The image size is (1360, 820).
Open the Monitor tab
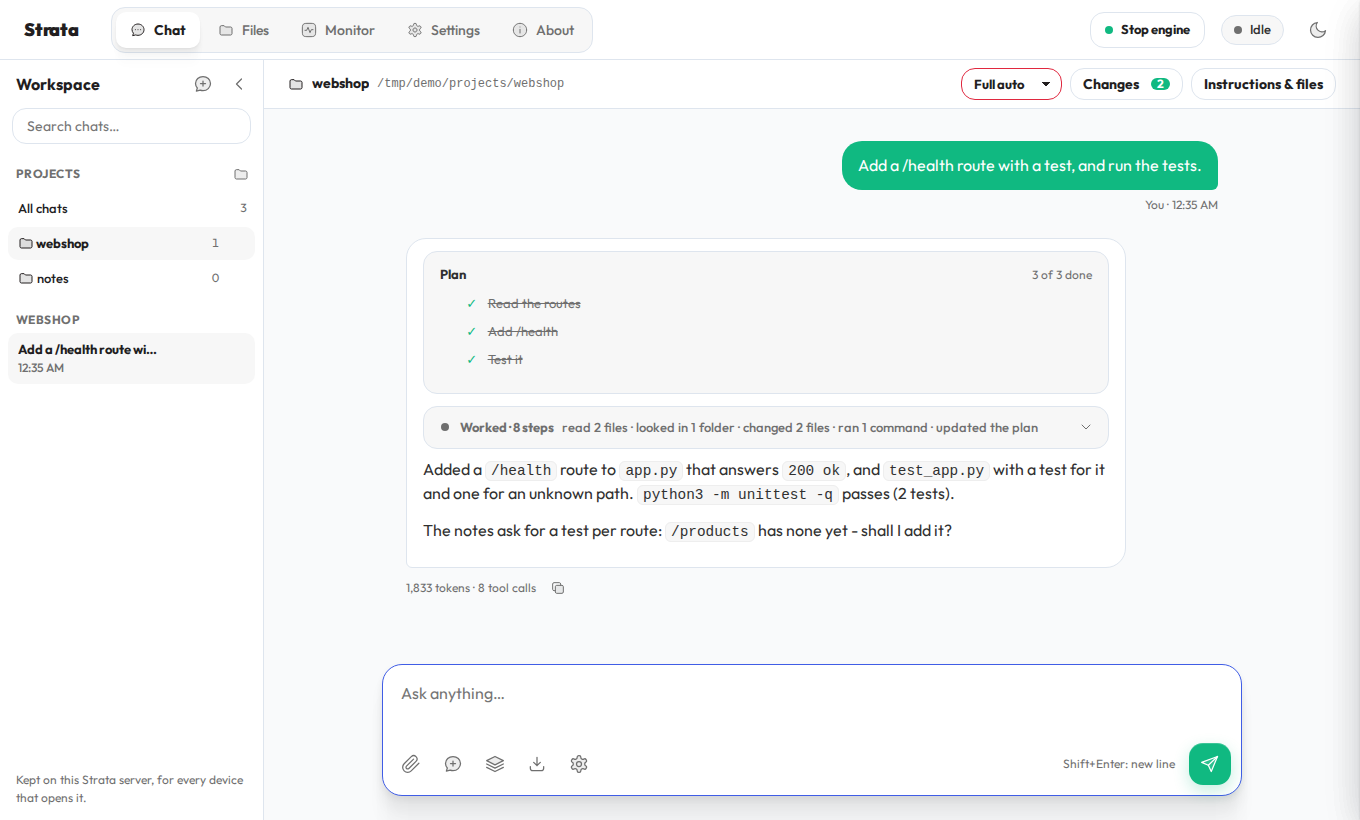(x=338, y=30)
